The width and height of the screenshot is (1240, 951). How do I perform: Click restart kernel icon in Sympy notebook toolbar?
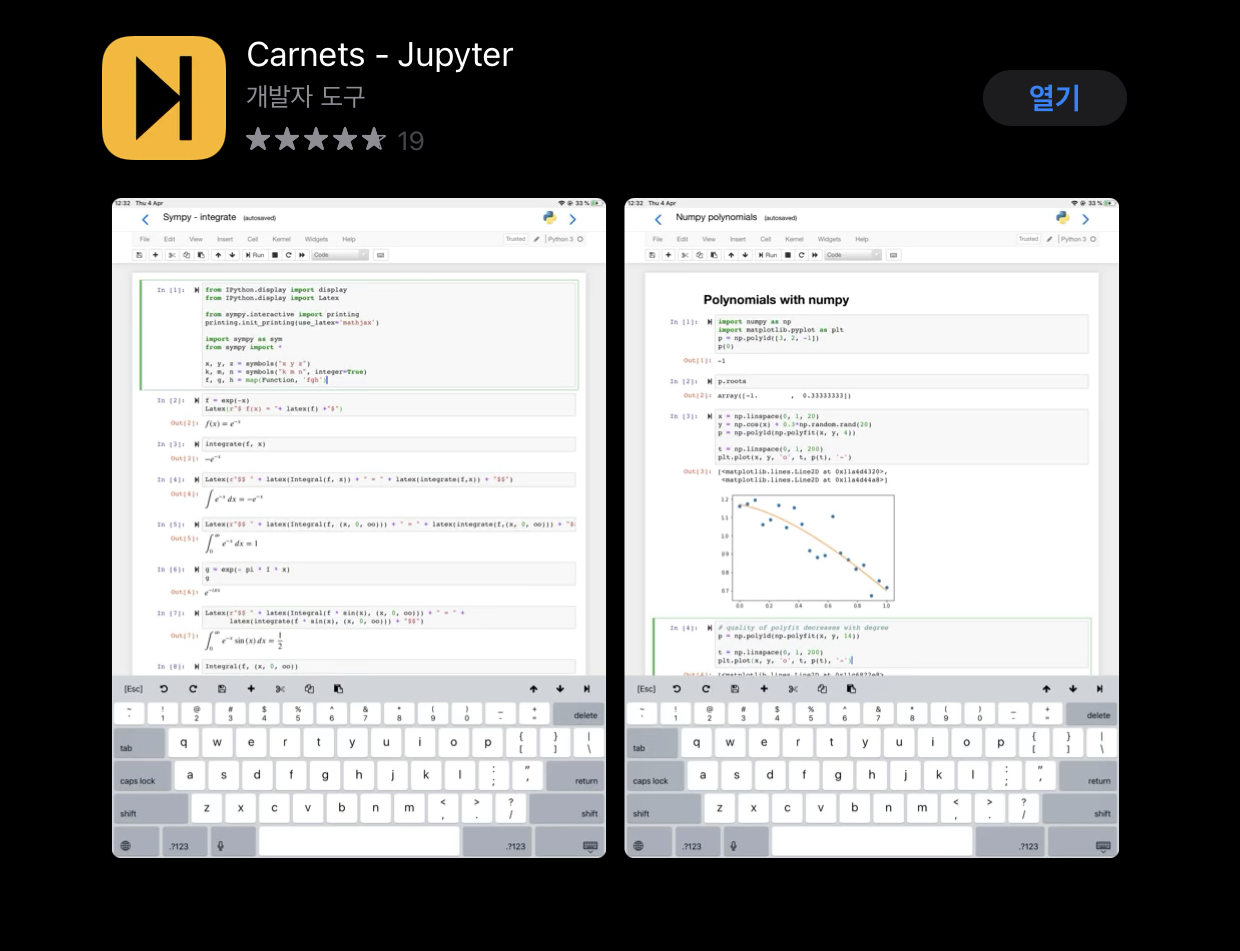288,255
